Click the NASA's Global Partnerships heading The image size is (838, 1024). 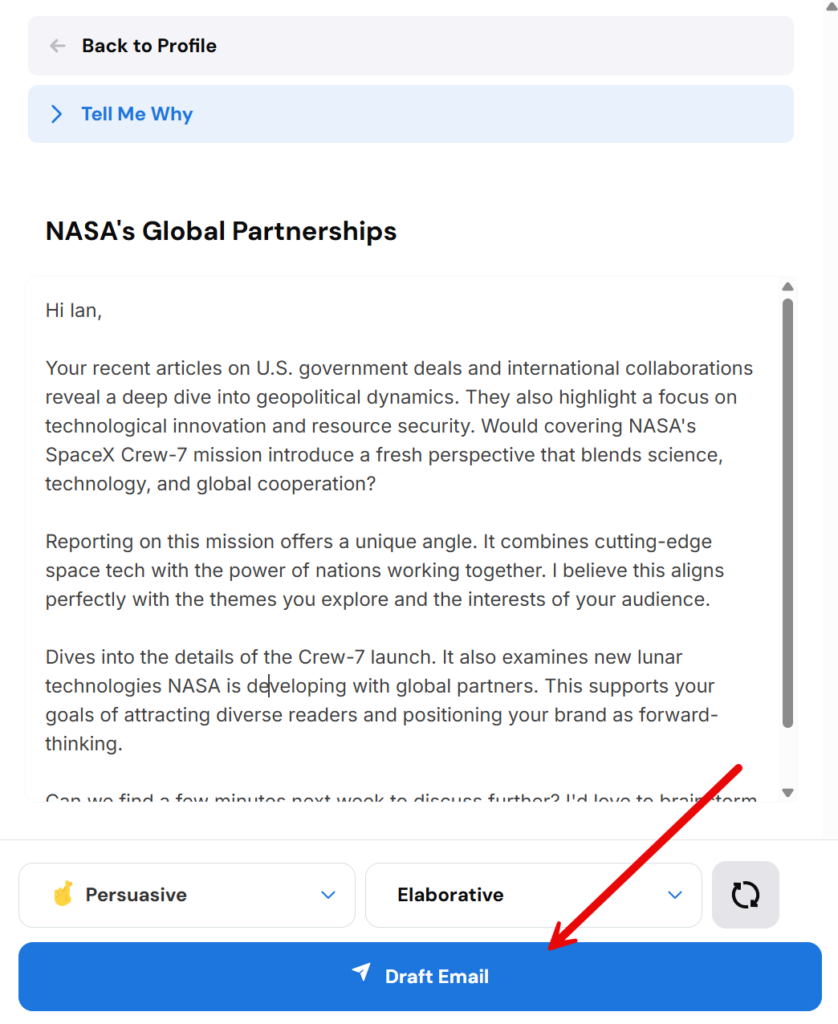click(221, 231)
